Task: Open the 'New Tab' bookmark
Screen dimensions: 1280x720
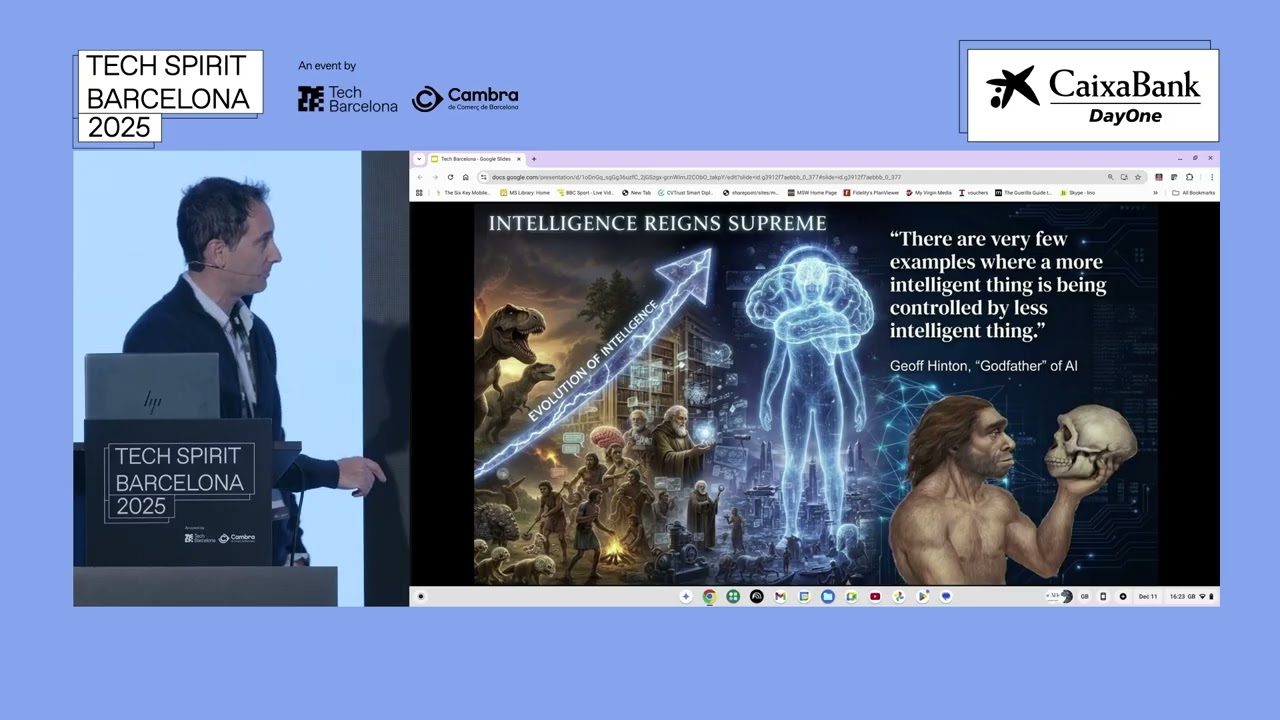Action: [x=636, y=192]
